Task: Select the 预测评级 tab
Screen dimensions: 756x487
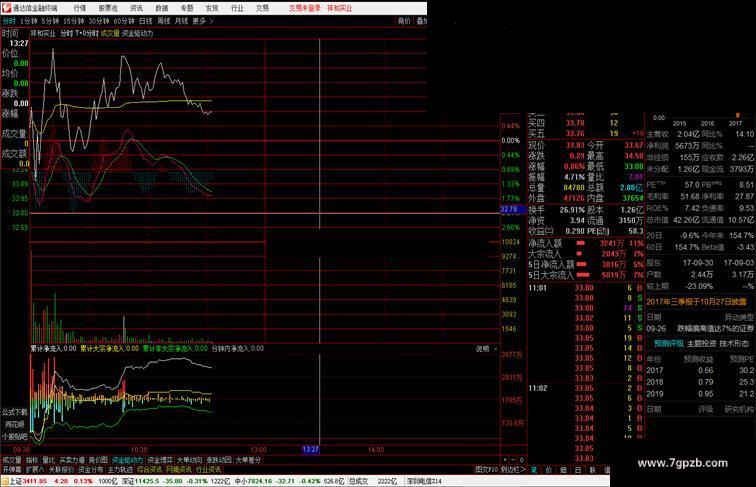Action: 669,344
